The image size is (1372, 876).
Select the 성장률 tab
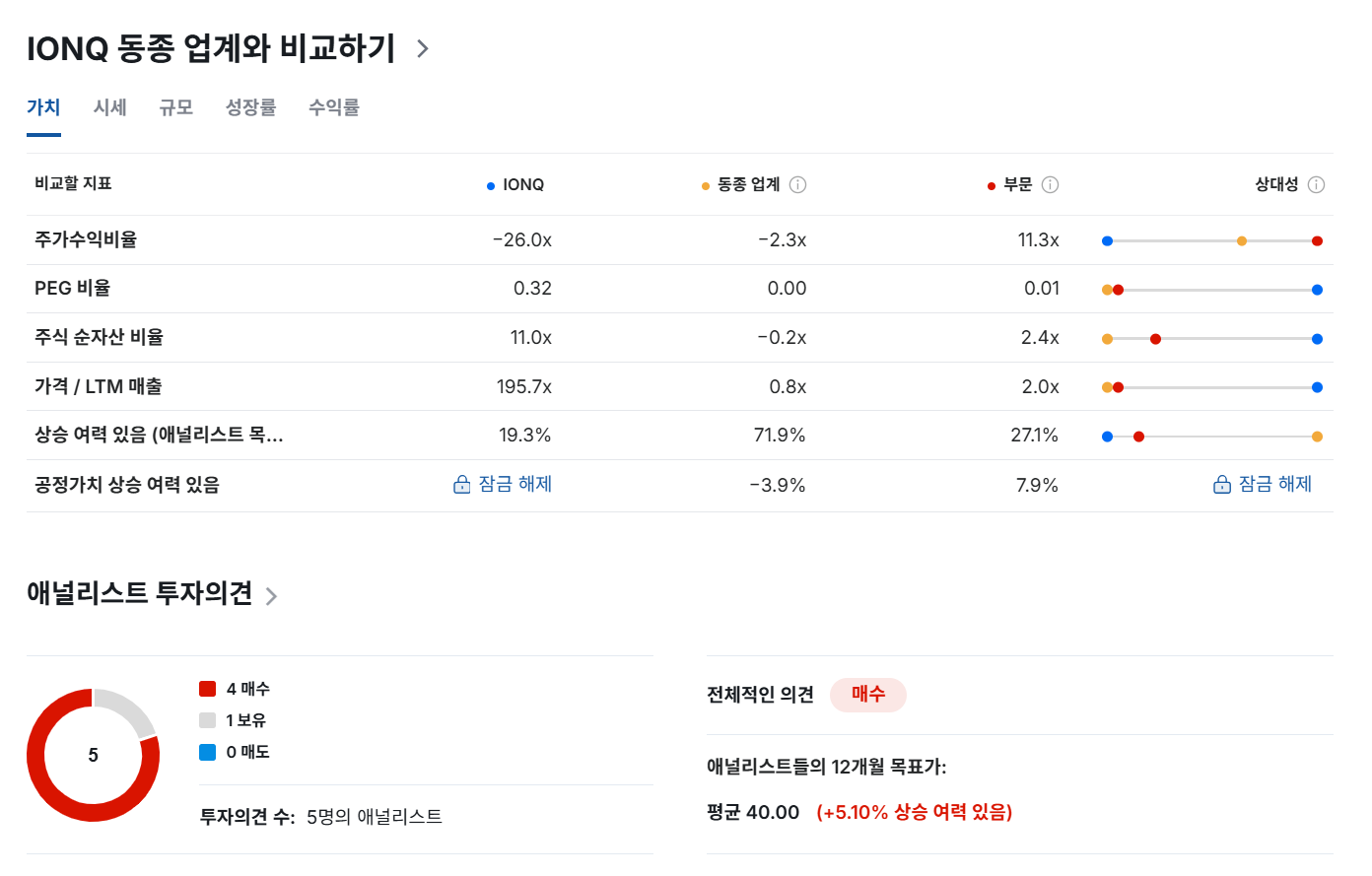point(250,107)
